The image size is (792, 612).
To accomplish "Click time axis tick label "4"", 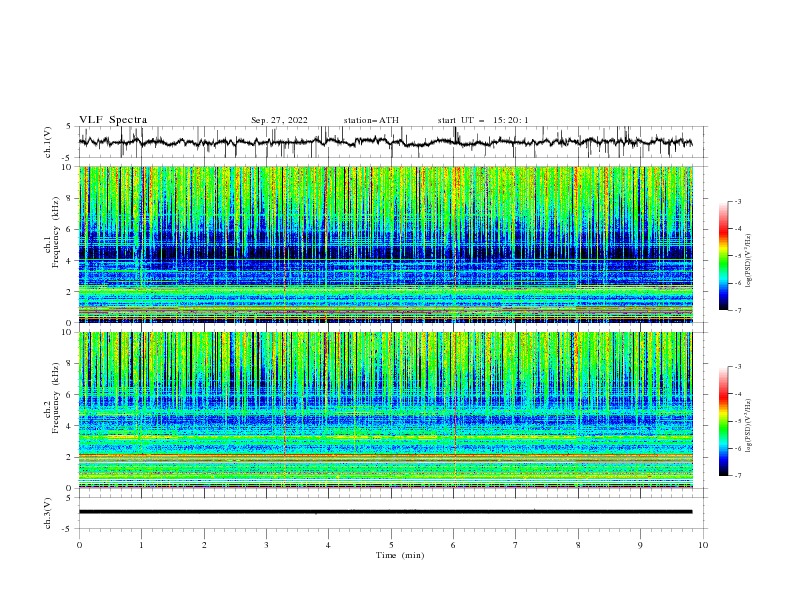I will (x=328, y=545).
